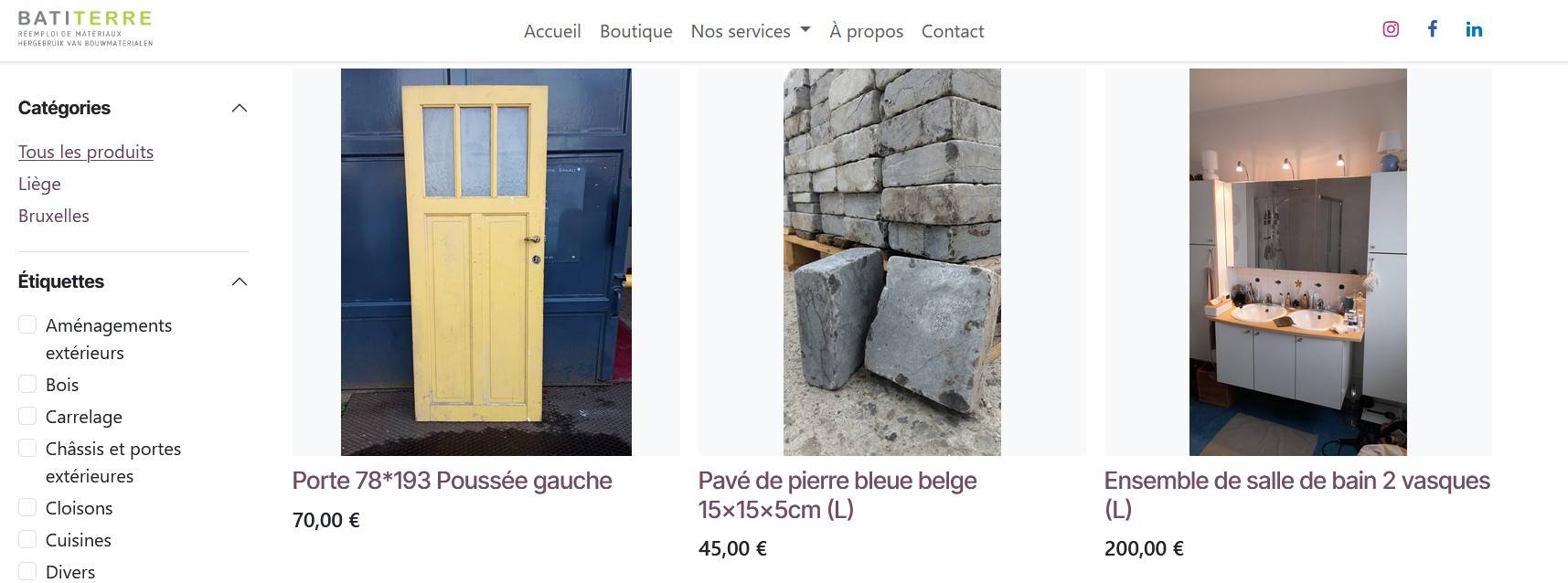Toggle the Cuisines tag filter
This screenshot has height=583, width=1568.
(27, 539)
